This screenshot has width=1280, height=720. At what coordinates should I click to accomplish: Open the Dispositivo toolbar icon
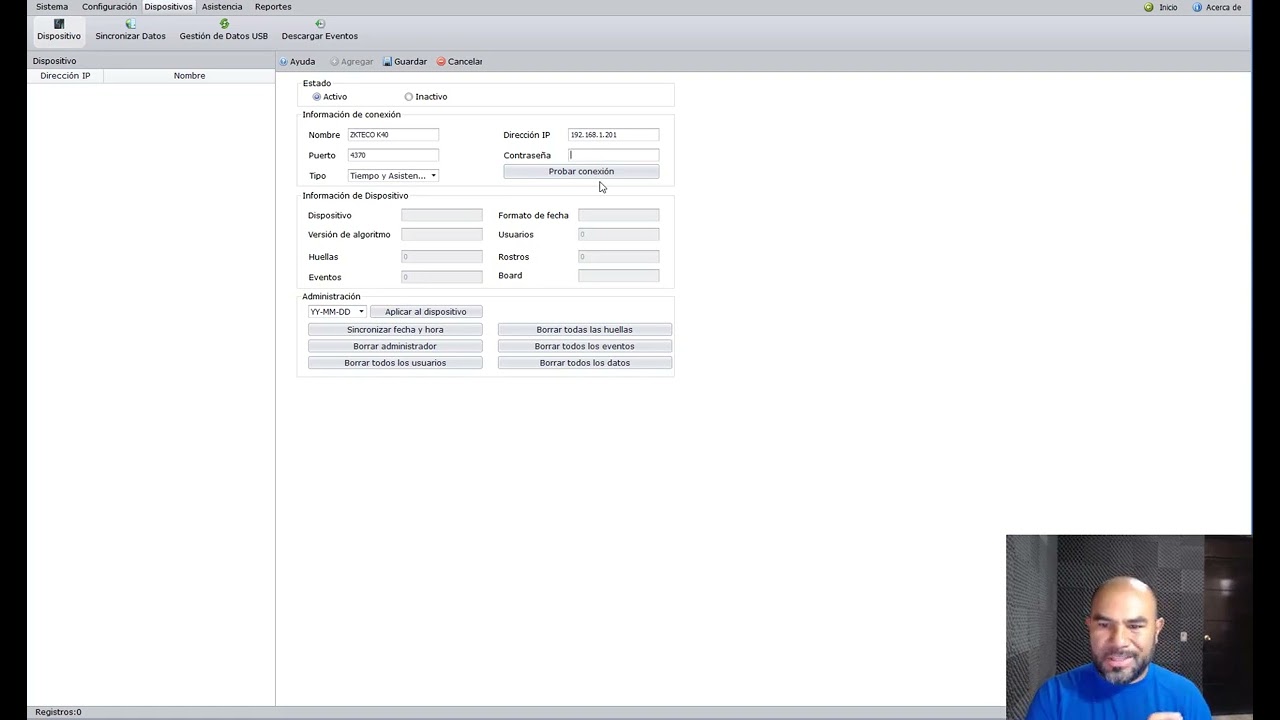tap(59, 24)
